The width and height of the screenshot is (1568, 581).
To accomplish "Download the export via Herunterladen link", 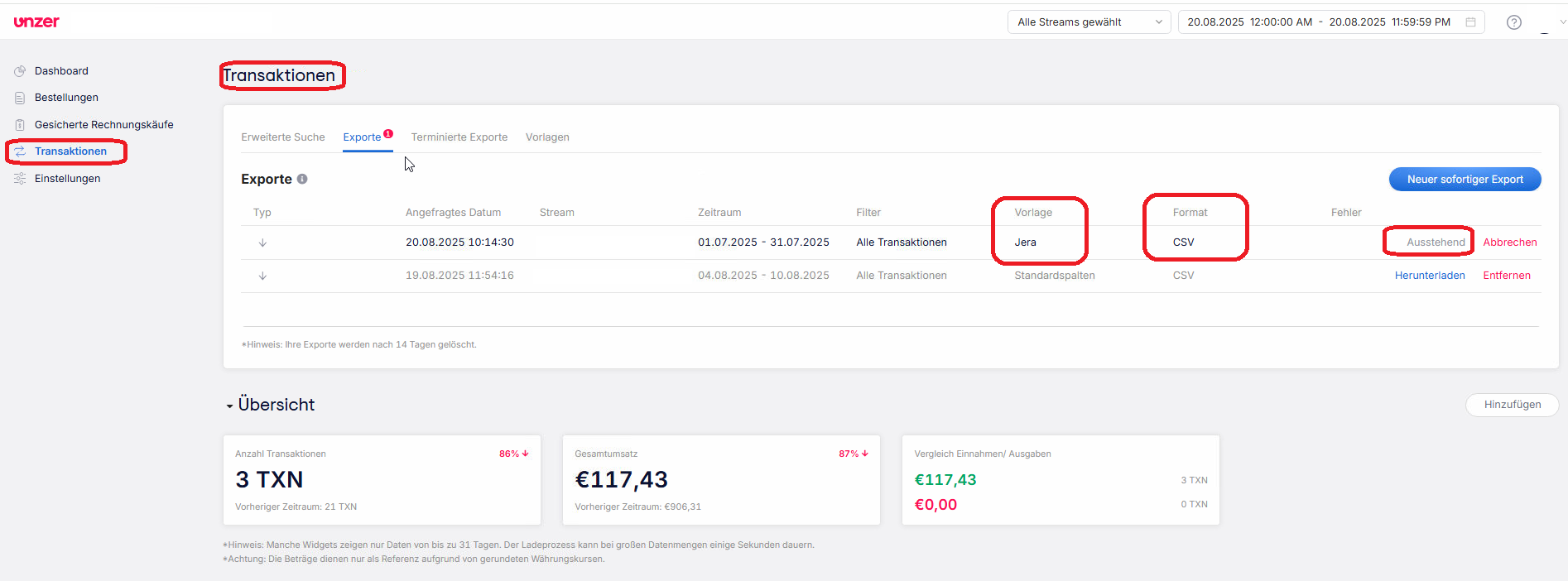I will (x=1429, y=276).
